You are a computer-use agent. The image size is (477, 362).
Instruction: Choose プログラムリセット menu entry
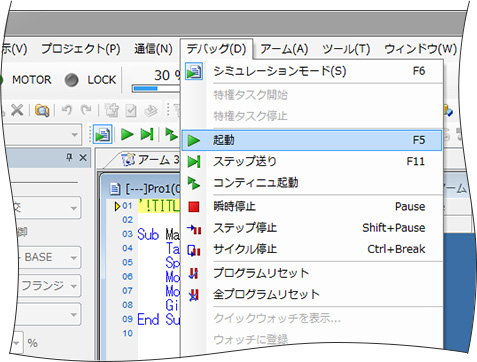coord(312,273)
